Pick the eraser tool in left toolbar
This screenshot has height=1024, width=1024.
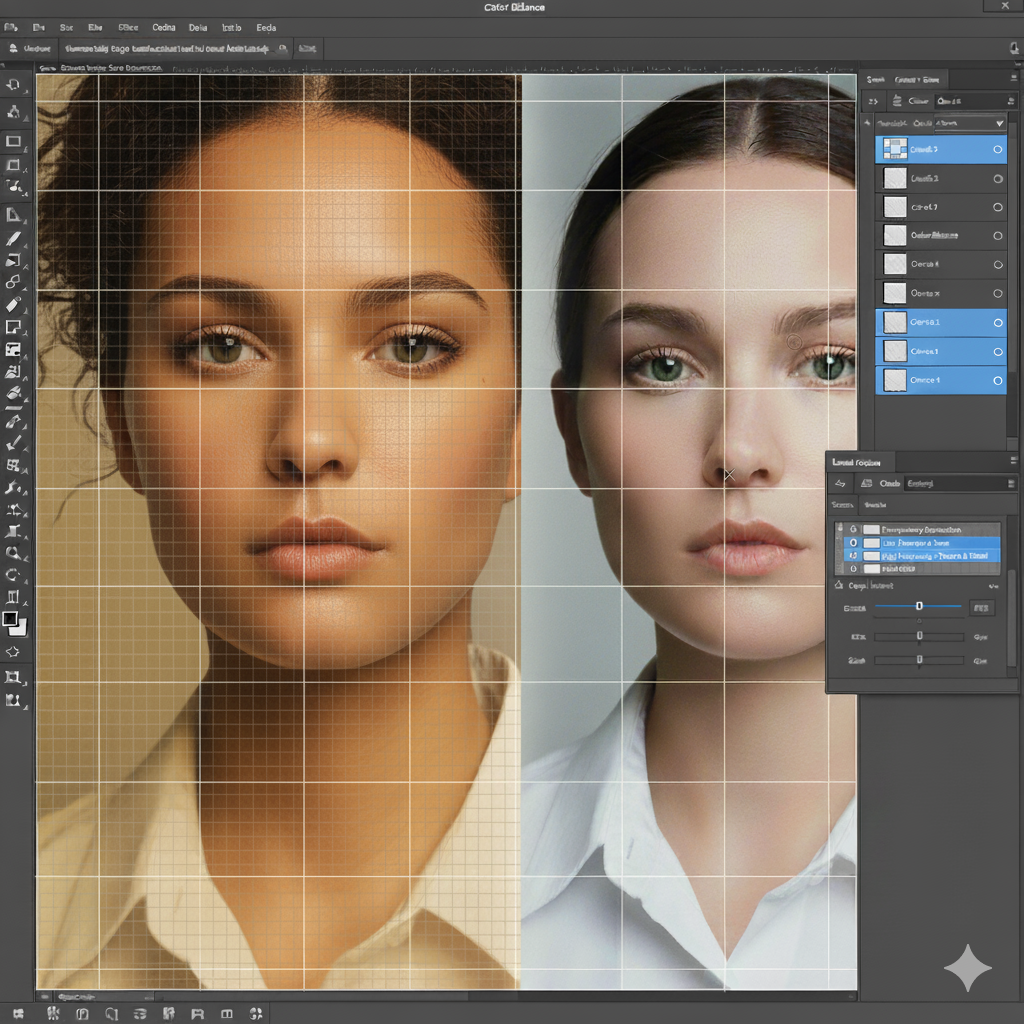14,304
